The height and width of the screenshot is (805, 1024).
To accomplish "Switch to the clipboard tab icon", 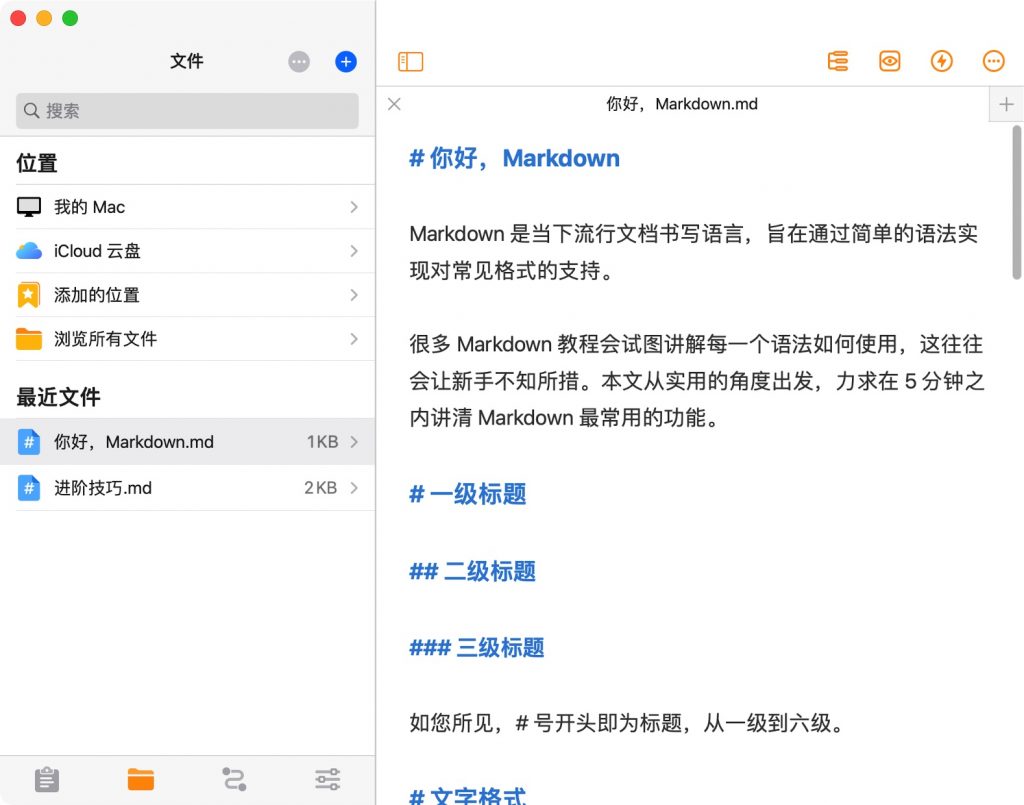I will 47,780.
